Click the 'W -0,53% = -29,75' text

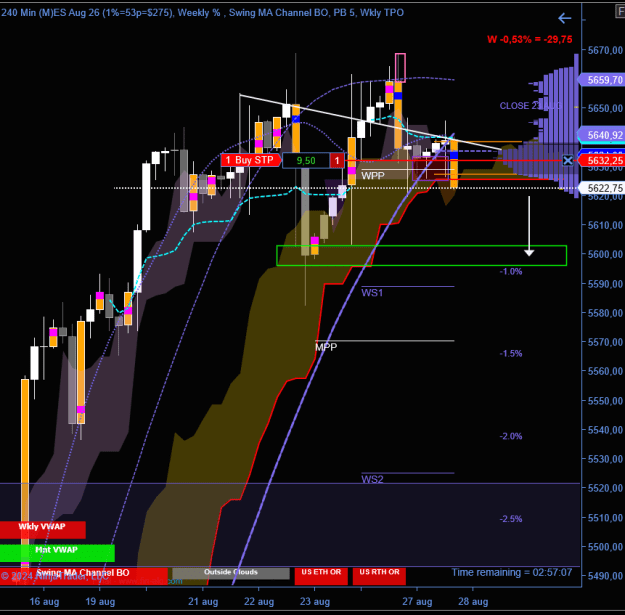pyautogui.click(x=529, y=39)
